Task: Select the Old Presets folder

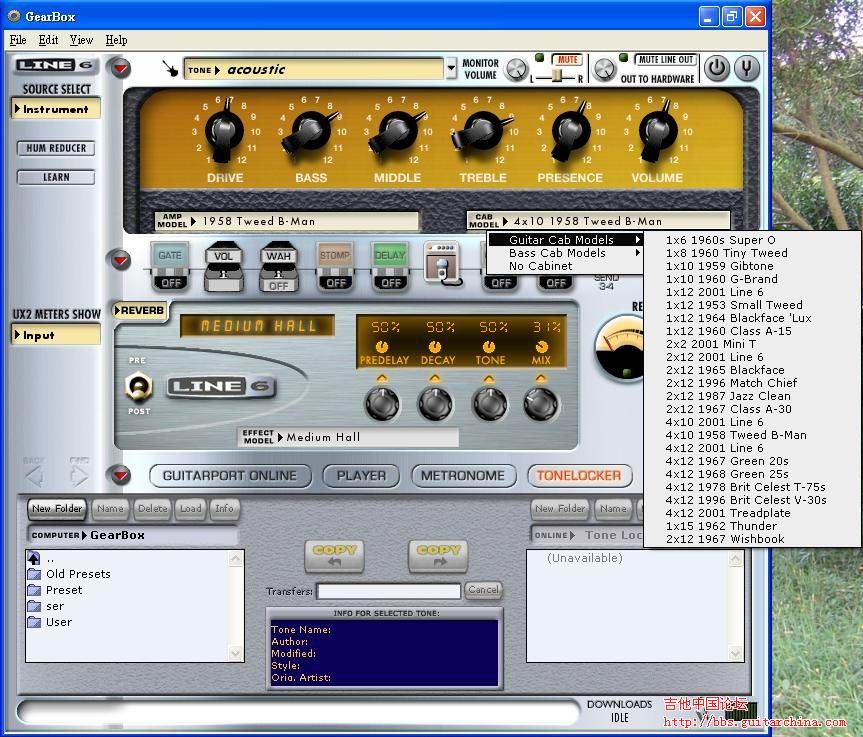Action: click(69, 574)
